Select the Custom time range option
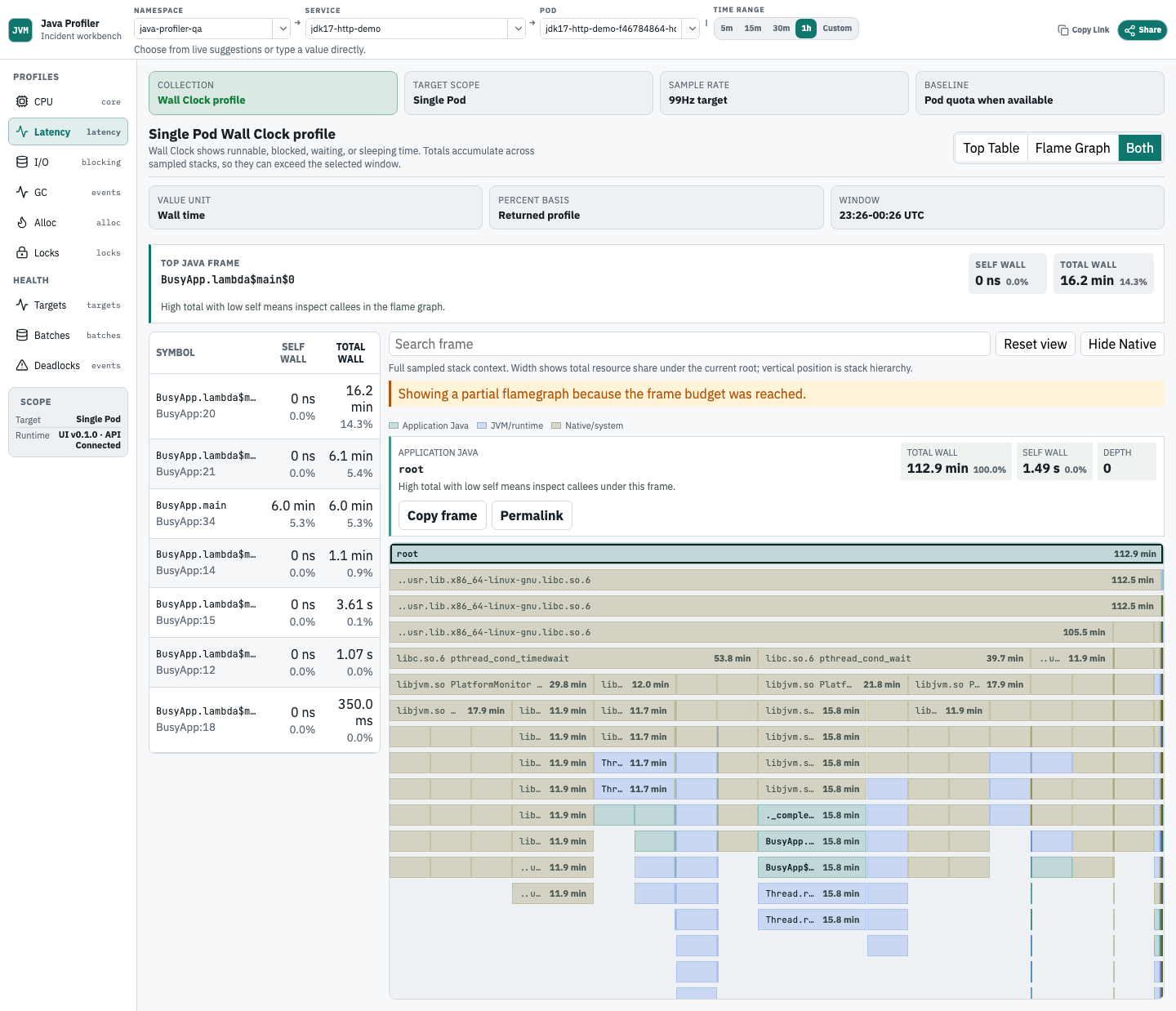The width and height of the screenshot is (1176, 1011). click(x=837, y=29)
